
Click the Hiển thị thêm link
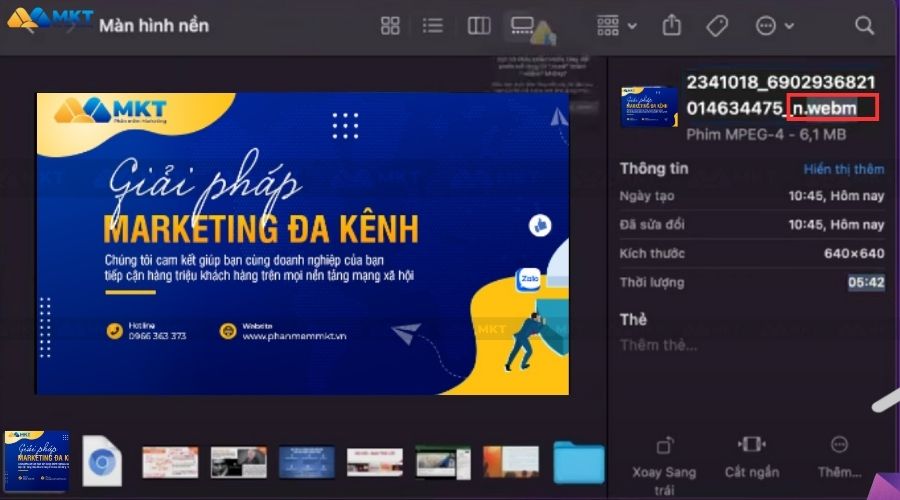click(x=844, y=169)
